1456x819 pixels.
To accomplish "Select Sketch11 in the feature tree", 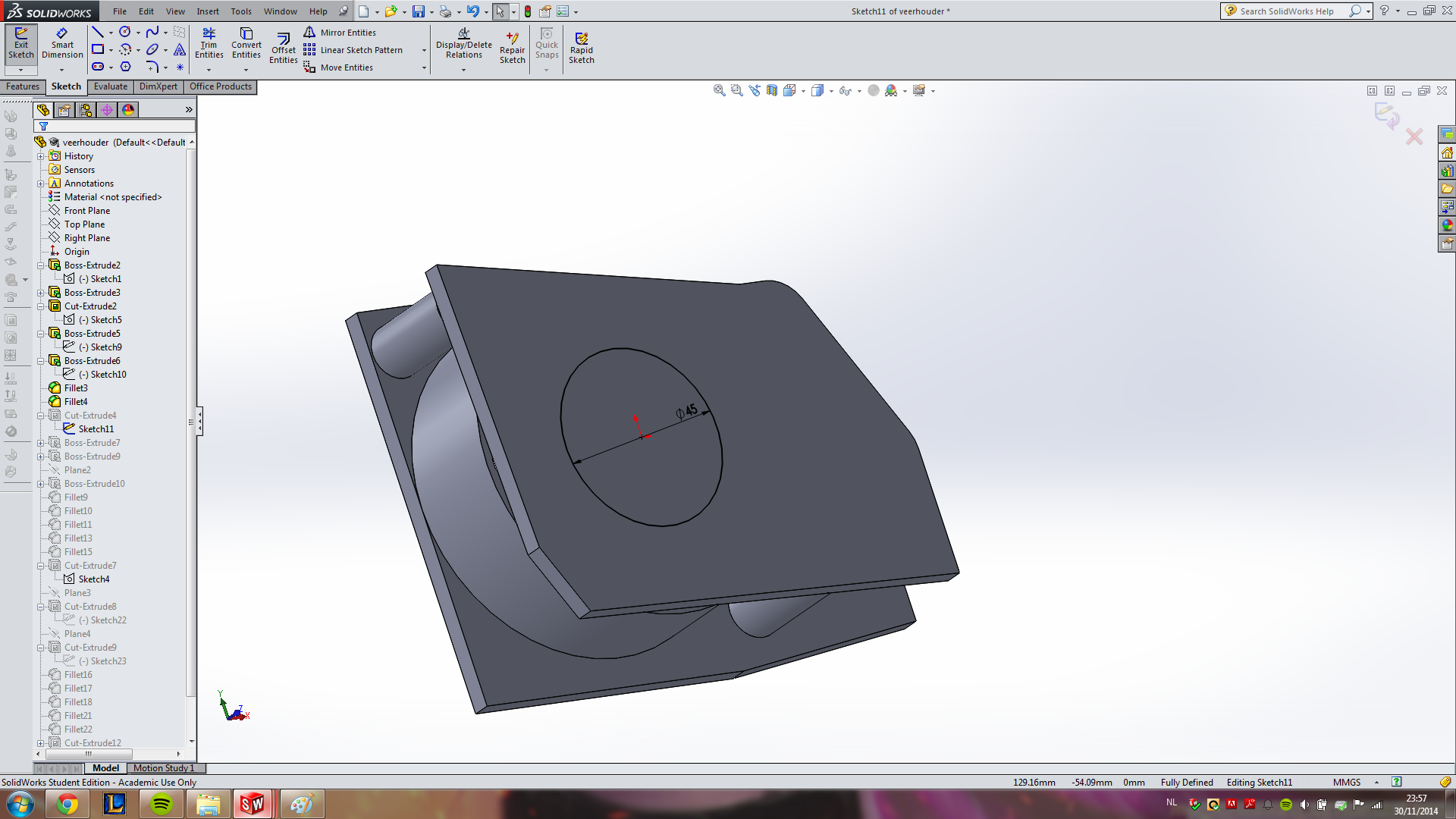I will coord(96,429).
